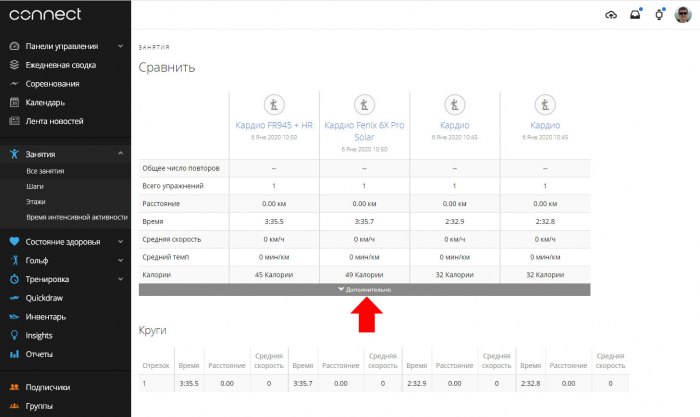The image size is (700, 417).
Task: Open Группы menu item
Action: [x=39, y=406]
